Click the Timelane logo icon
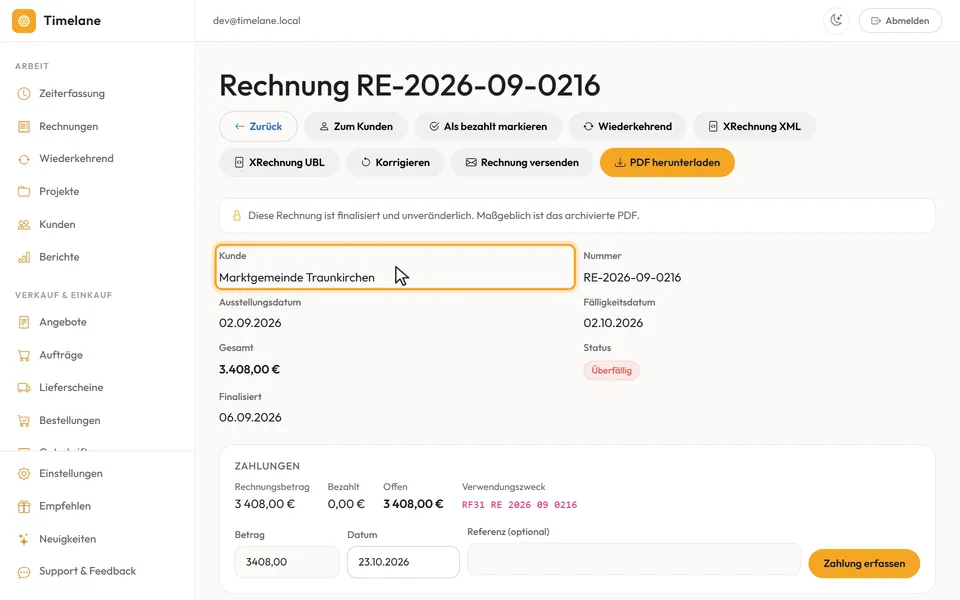960x600 pixels. pyautogui.click(x=24, y=21)
